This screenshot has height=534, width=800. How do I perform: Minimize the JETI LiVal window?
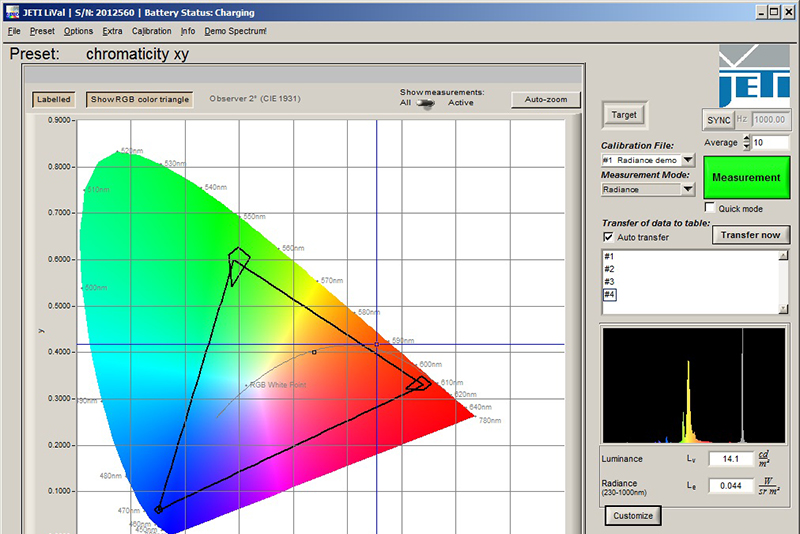click(762, 12)
